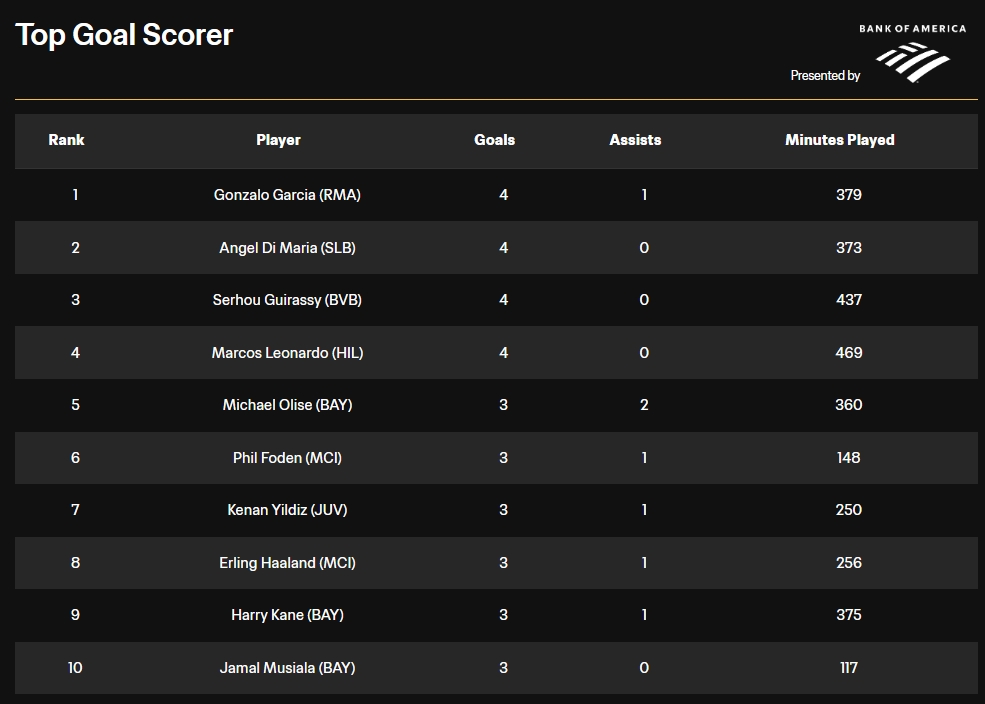Select Harry Kane (BAY) player entry
Viewport: 985px width, 704px height.
(287, 615)
